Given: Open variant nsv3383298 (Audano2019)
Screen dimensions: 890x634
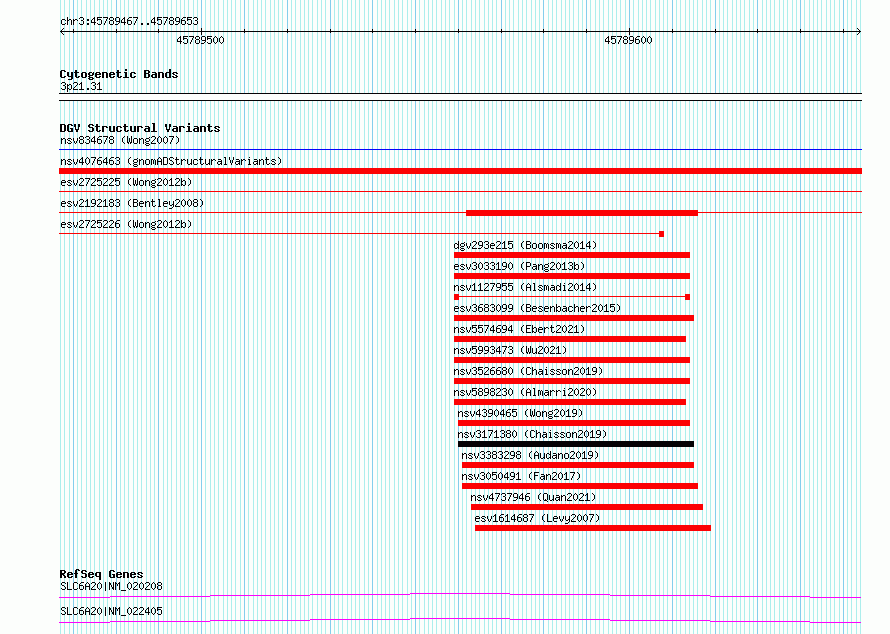Looking at the screenshot, I should click(x=530, y=455).
